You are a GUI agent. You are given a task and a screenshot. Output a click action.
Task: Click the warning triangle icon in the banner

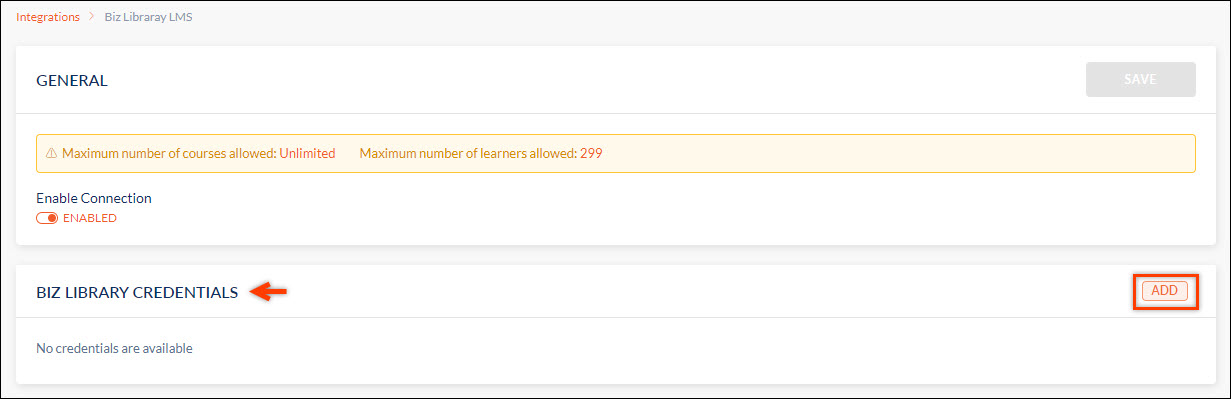(x=51, y=154)
